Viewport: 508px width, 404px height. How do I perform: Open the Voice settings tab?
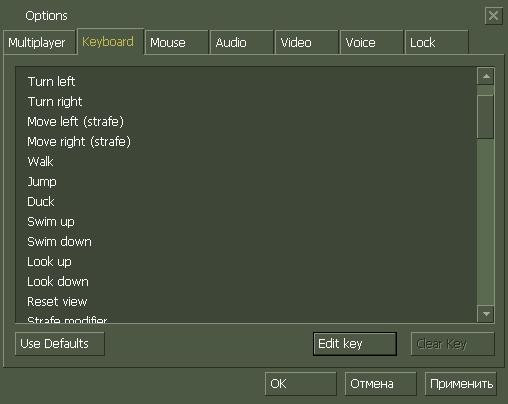point(372,42)
